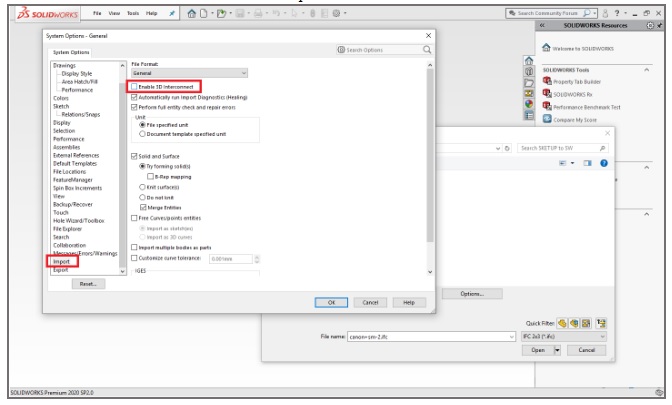Toggle Perform full entity check checkbox
The height and width of the screenshot is (405, 672).
tap(134, 107)
